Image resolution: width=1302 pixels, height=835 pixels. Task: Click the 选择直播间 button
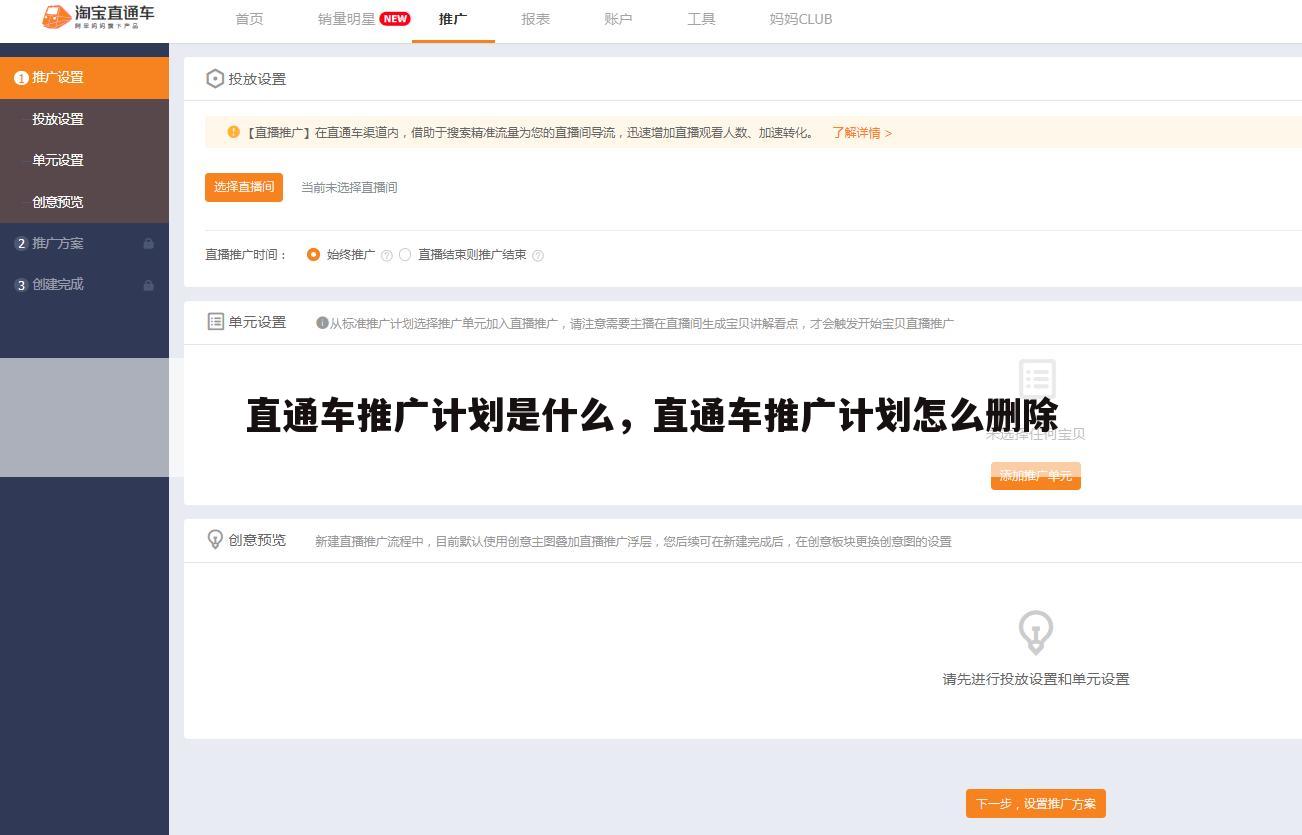coord(244,187)
